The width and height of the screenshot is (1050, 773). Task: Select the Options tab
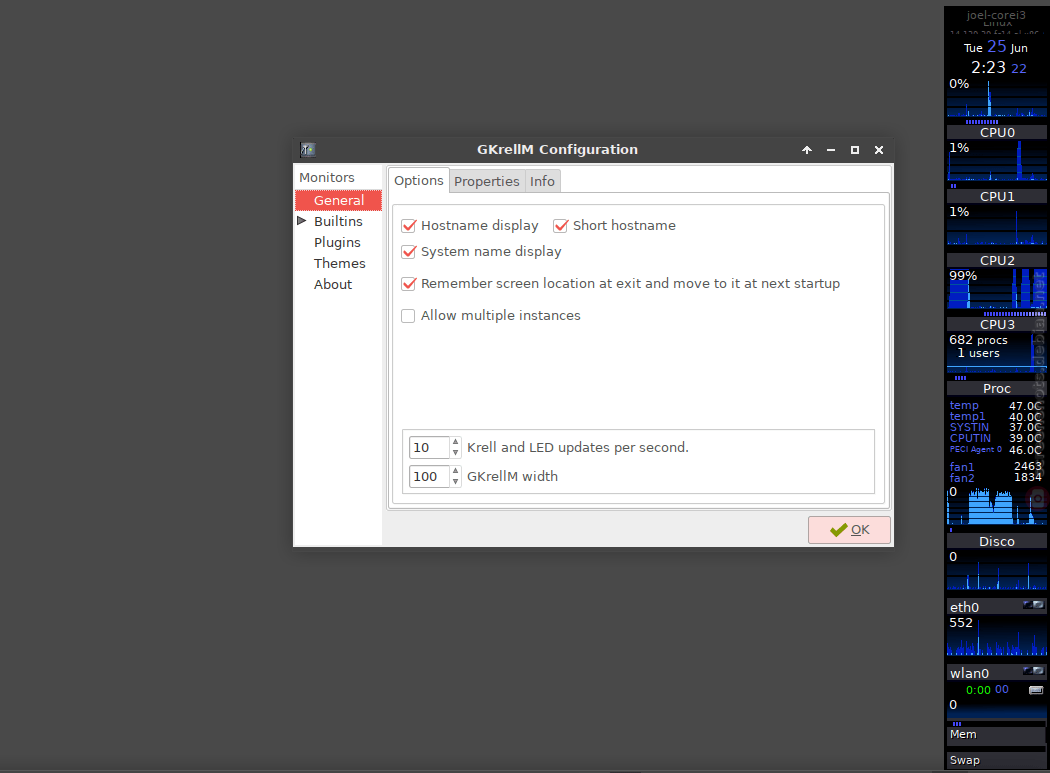coord(419,180)
